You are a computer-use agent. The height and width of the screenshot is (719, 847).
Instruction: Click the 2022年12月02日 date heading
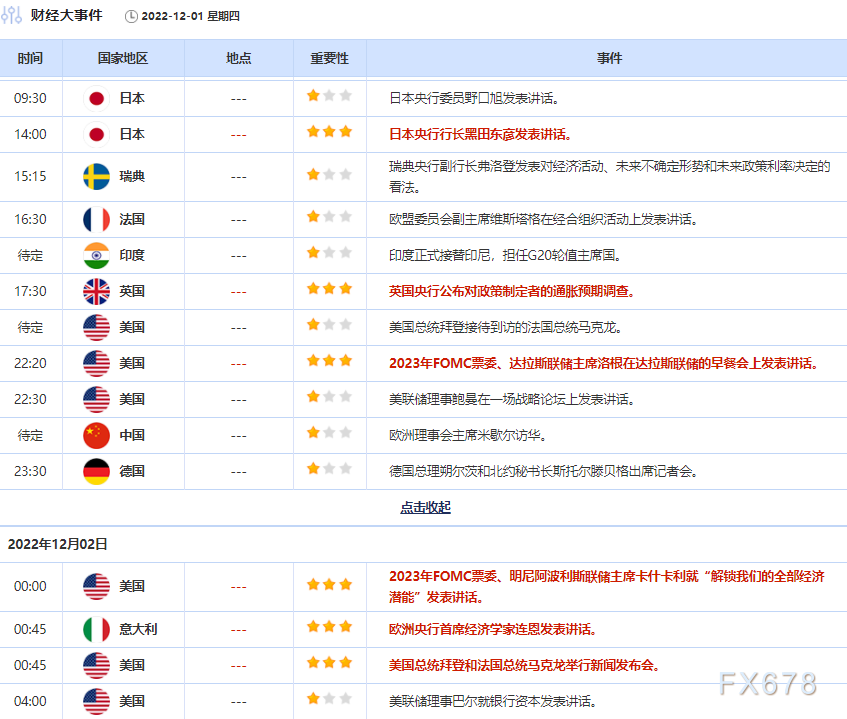point(58,544)
